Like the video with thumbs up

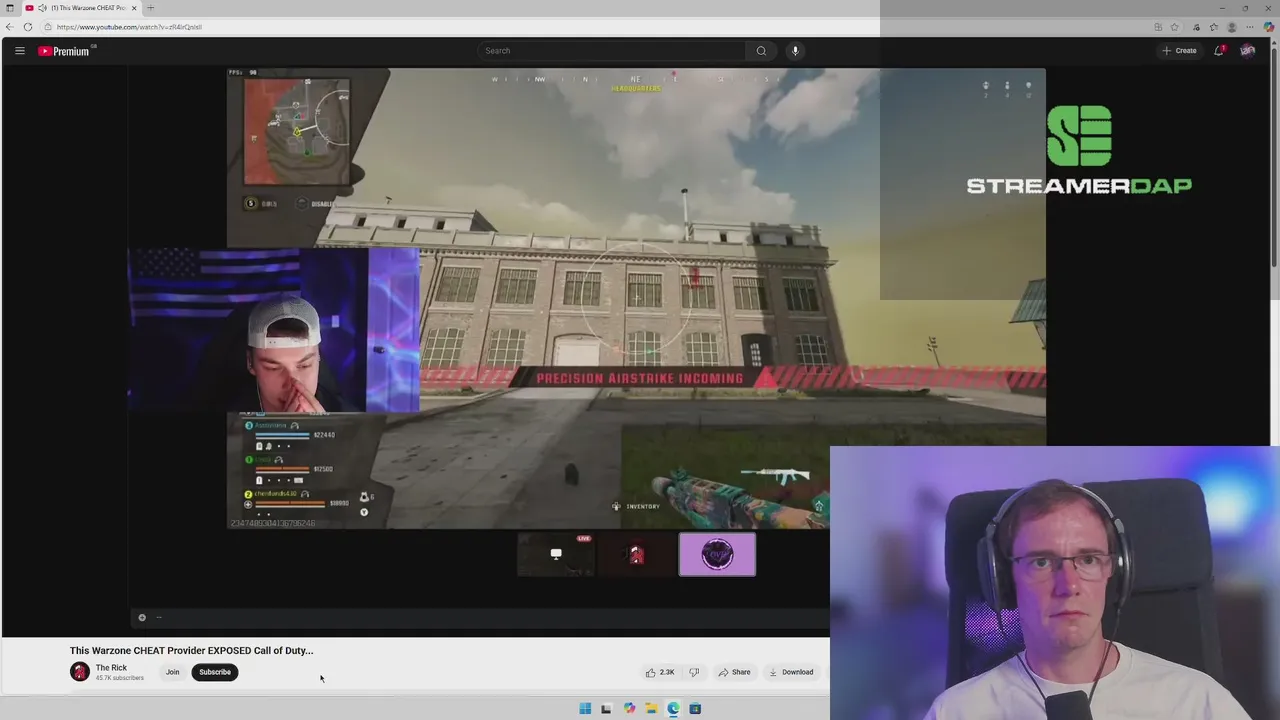[x=660, y=672]
